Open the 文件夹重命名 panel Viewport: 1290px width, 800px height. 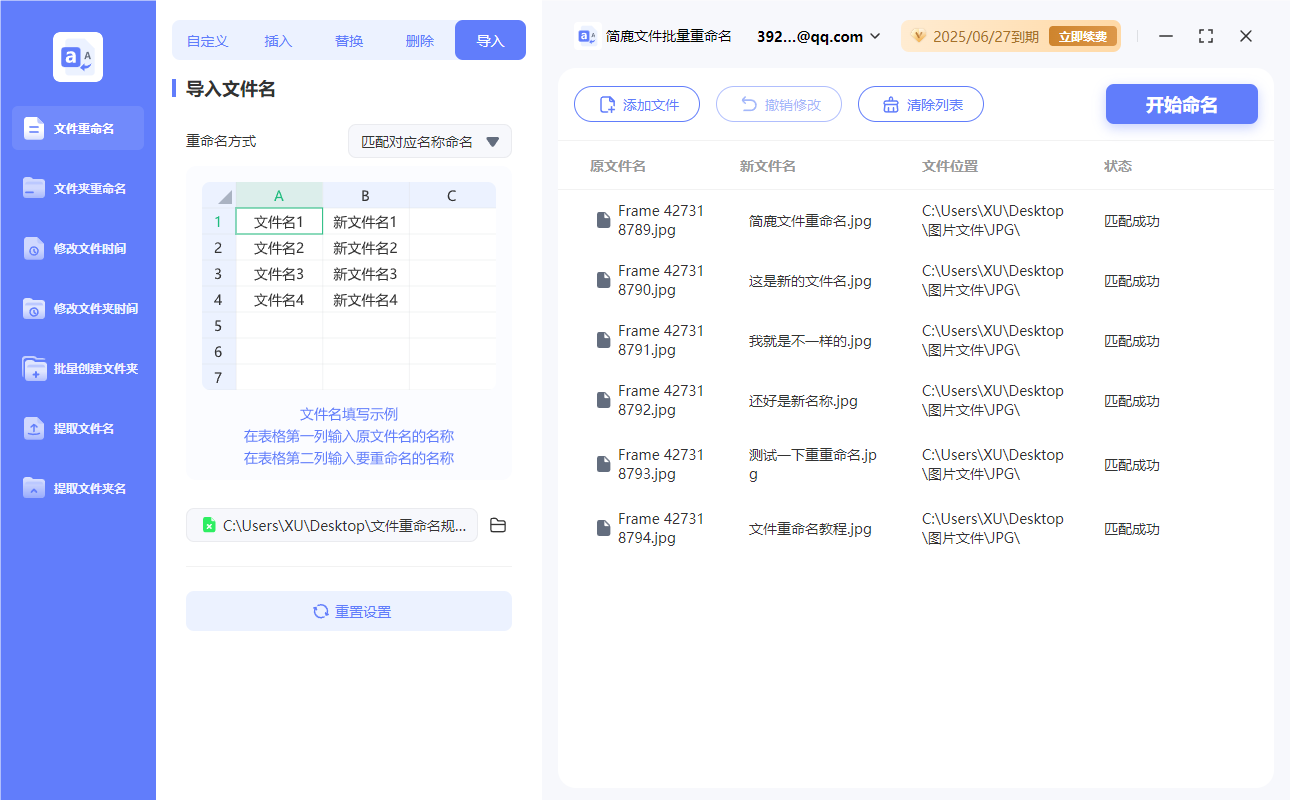[x=77, y=188]
